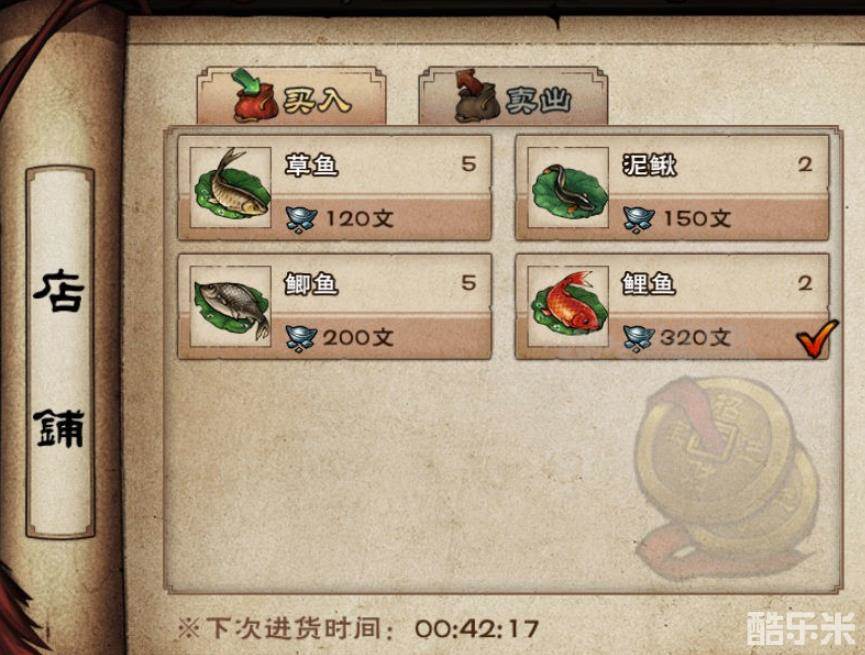Click the red money bag buy icon
The width and height of the screenshot is (865, 655).
254,96
